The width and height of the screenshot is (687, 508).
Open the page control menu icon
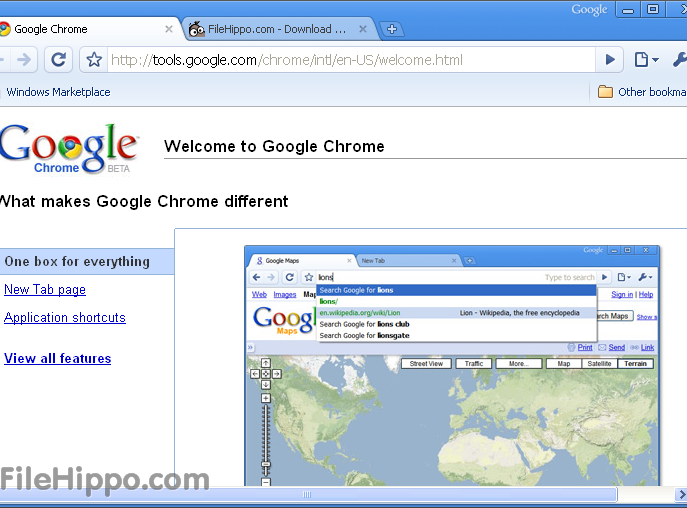pos(645,60)
